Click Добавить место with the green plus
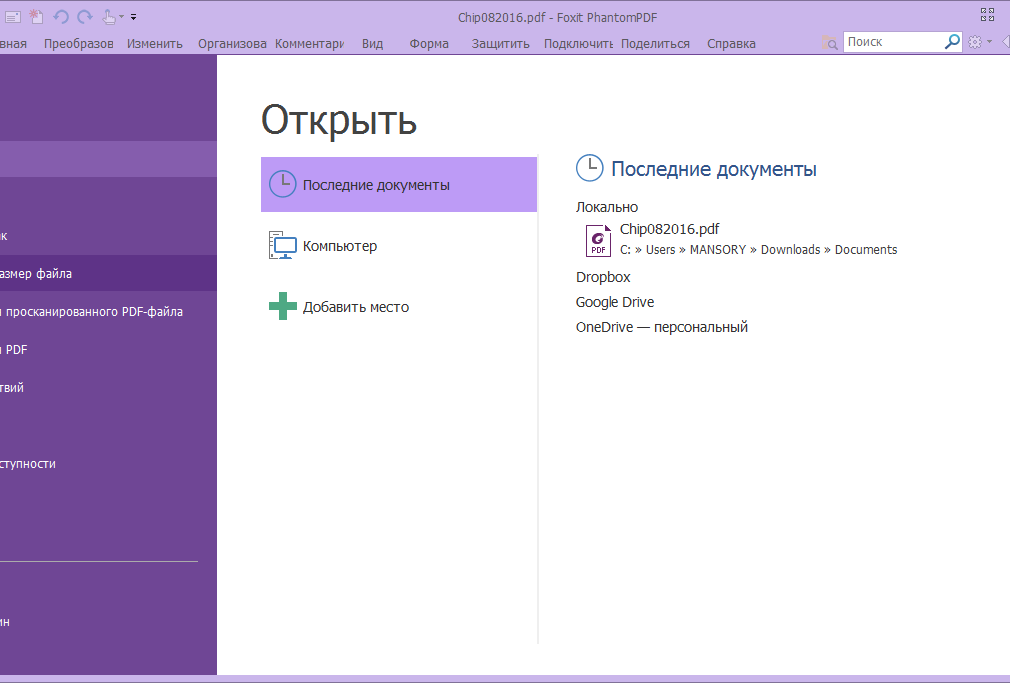This screenshot has height=683, width=1010. pos(399,307)
